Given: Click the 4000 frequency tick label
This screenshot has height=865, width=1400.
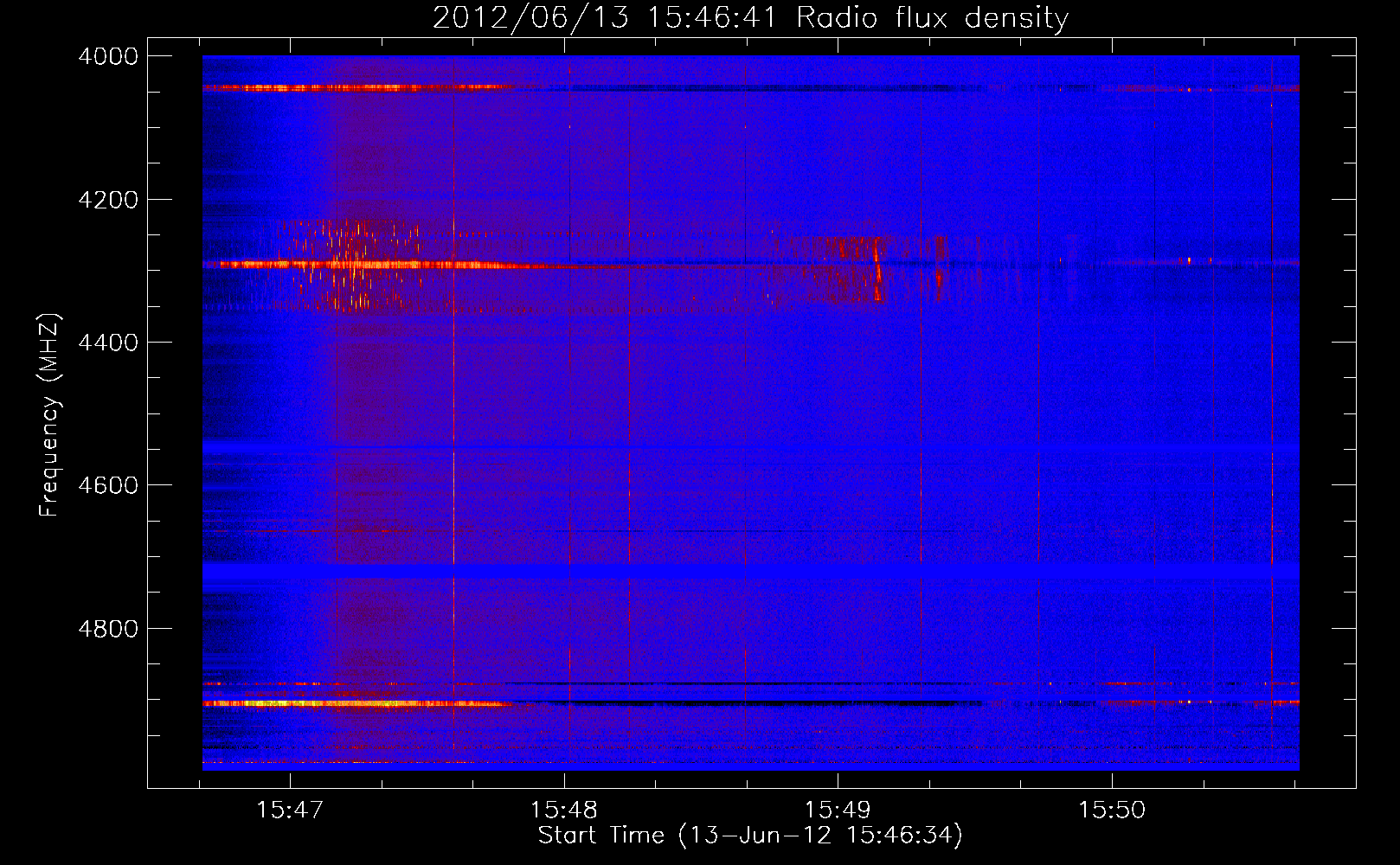Looking at the screenshot, I should pyautogui.click(x=108, y=56).
